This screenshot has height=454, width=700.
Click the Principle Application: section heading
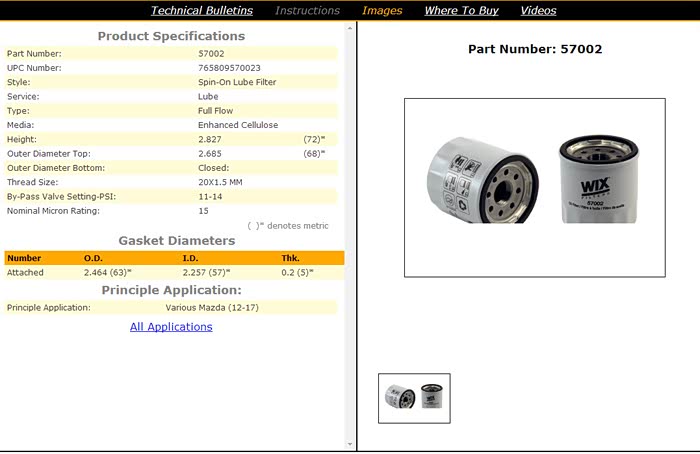[x=171, y=290]
